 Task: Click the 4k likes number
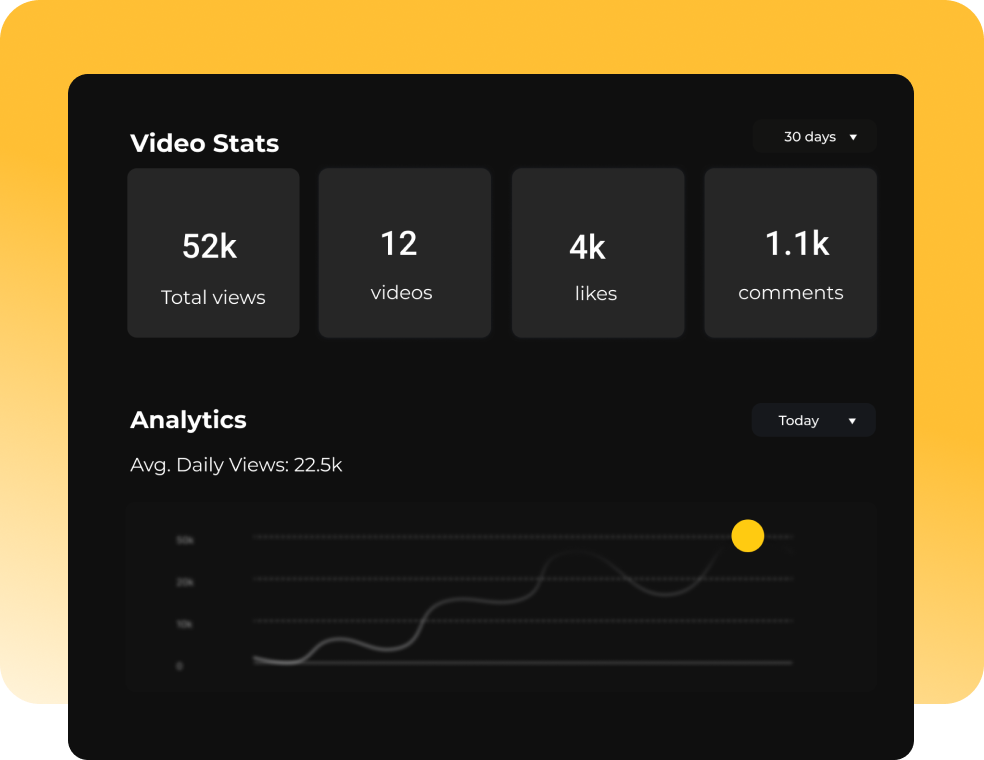click(x=587, y=248)
